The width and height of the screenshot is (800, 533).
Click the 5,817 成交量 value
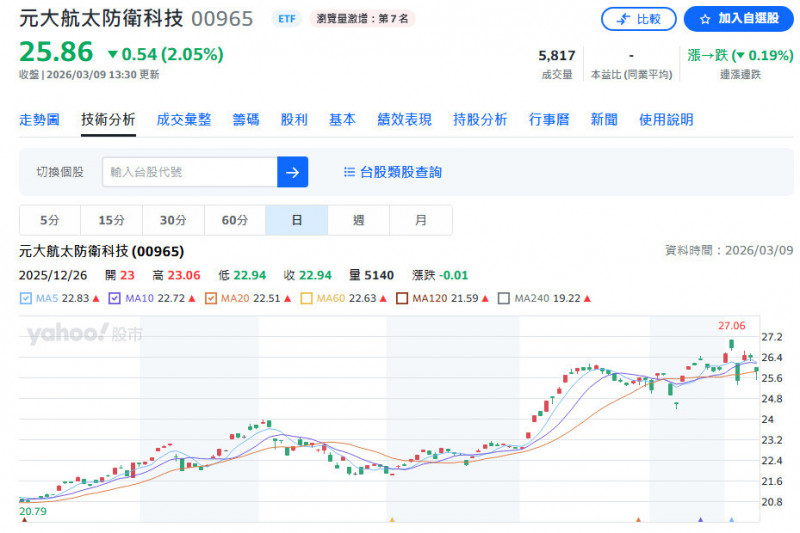[557, 55]
